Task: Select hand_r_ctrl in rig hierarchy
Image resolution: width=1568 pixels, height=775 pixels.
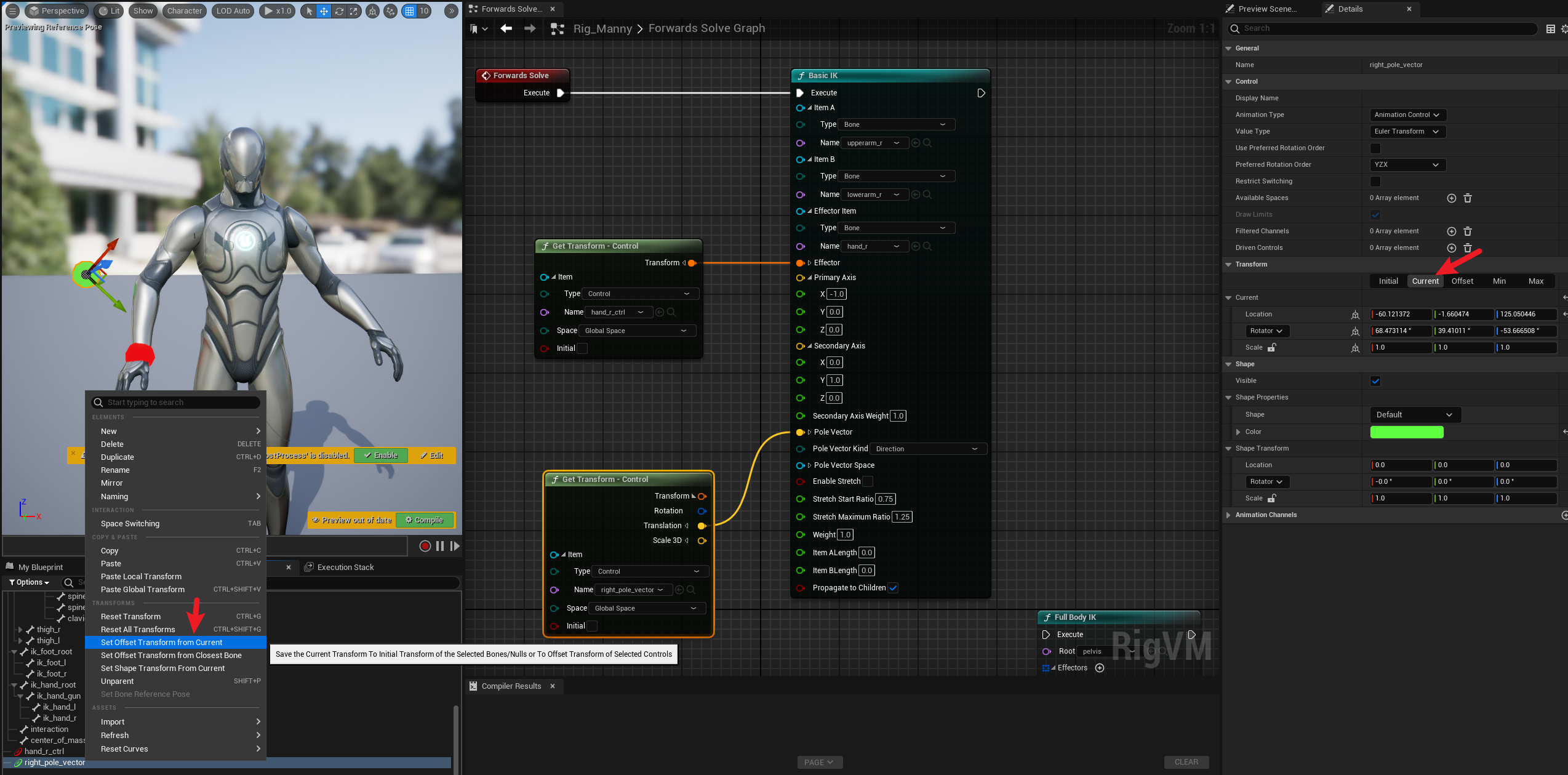Action: pyautogui.click(x=44, y=752)
